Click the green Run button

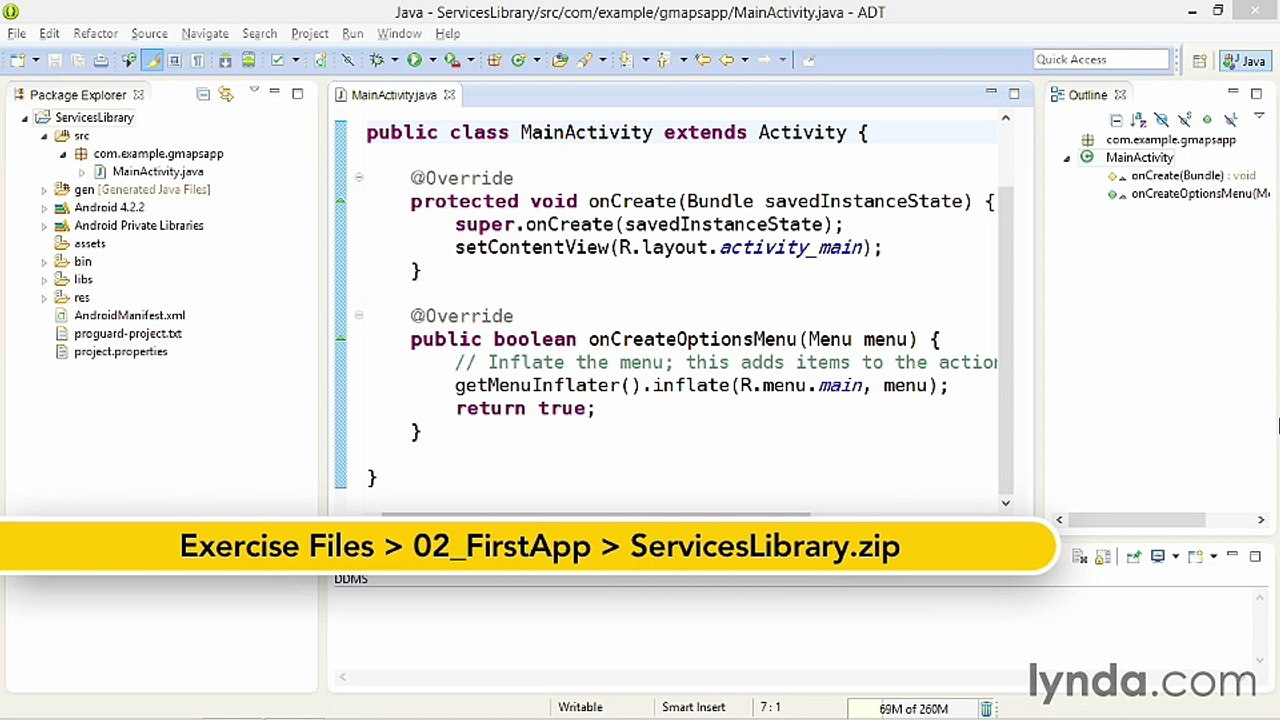pyautogui.click(x=414, y=60)
